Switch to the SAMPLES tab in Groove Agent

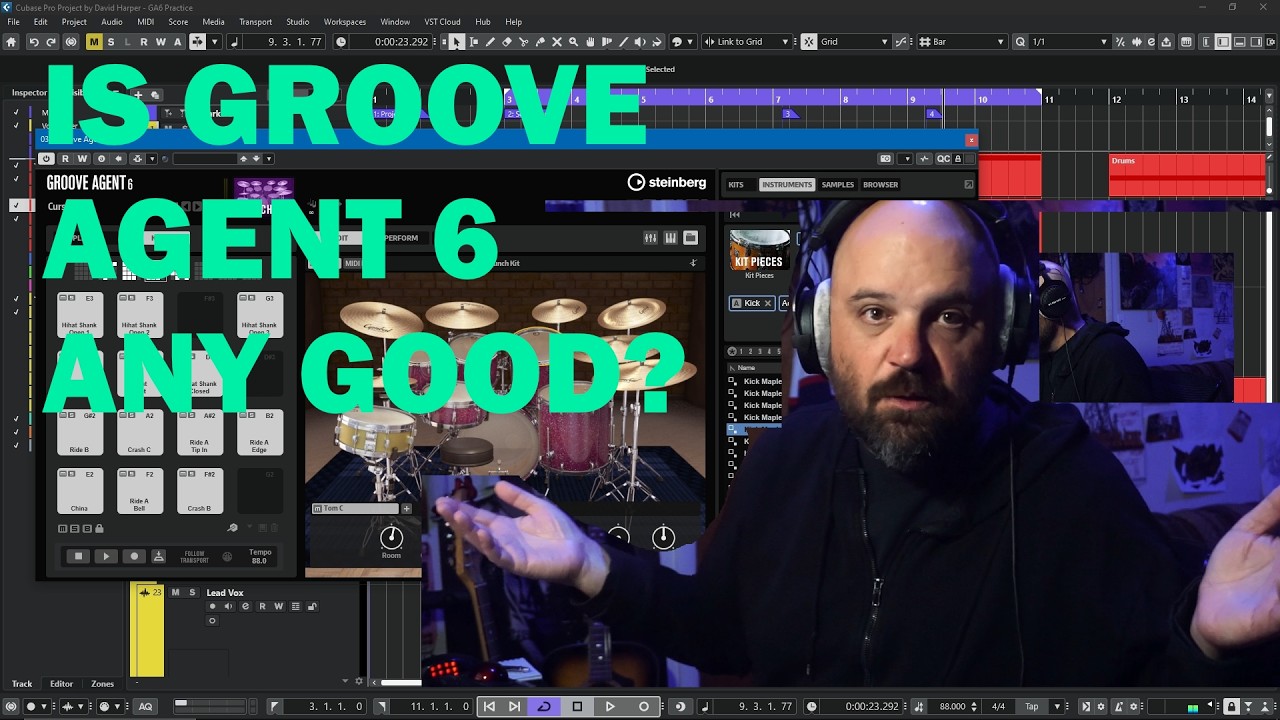[838, 185]
